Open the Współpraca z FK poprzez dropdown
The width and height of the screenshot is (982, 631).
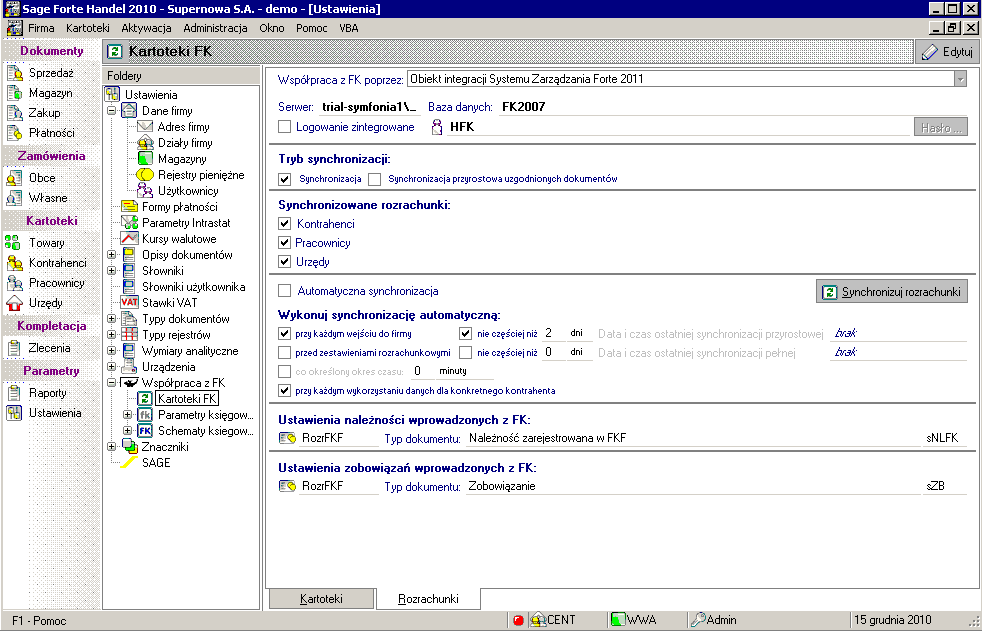[x=960, y=79]
